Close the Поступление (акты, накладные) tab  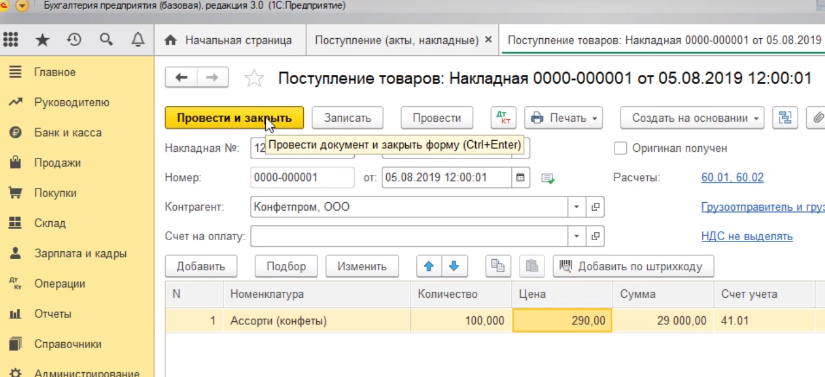pos(488,40)
